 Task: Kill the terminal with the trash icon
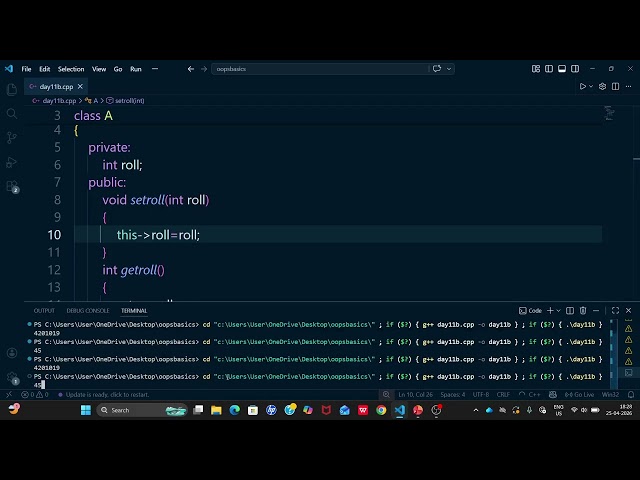(x=583, y=311)
